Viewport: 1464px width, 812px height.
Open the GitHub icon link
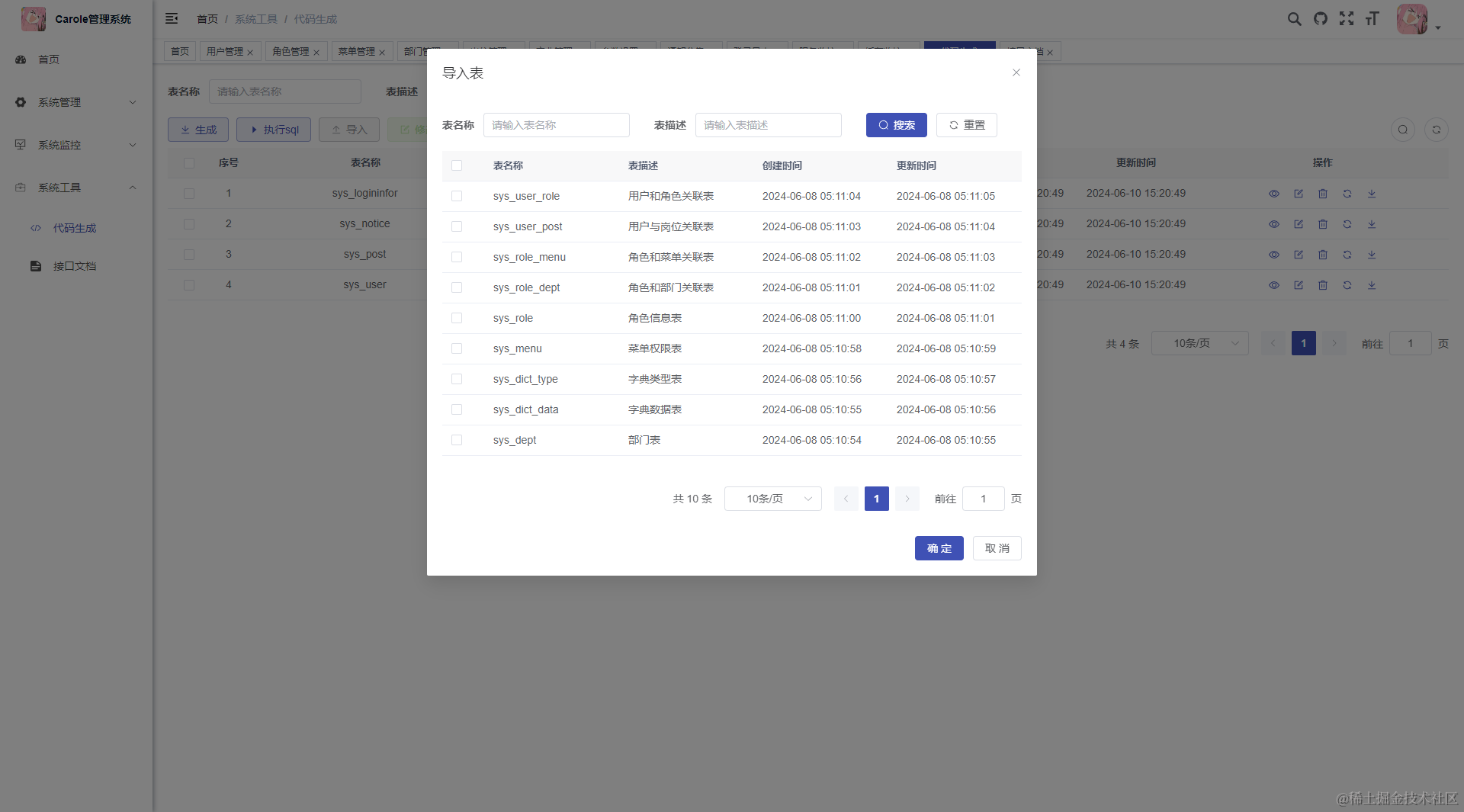click(1321, 19)
